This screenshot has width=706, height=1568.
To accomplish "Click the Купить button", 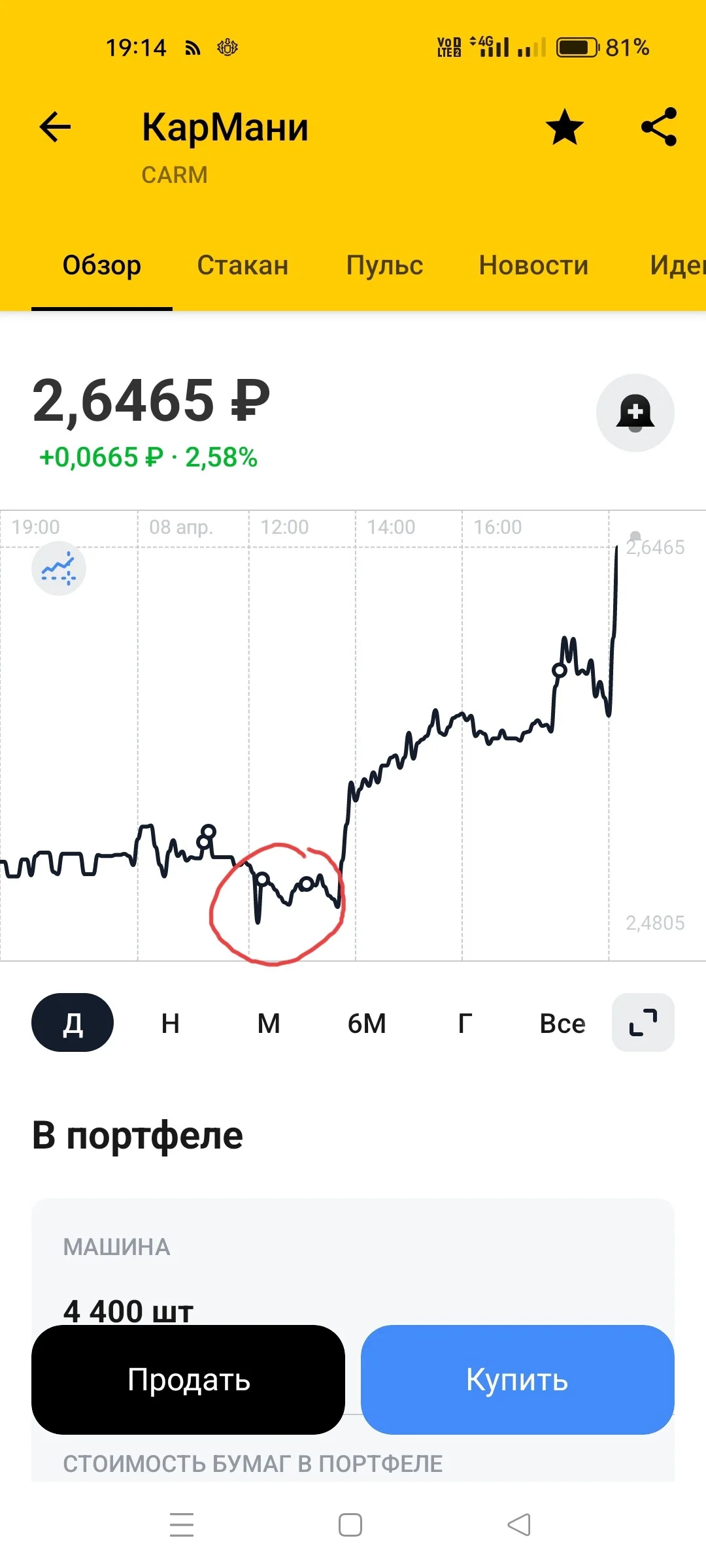I will coord(518,1380).
